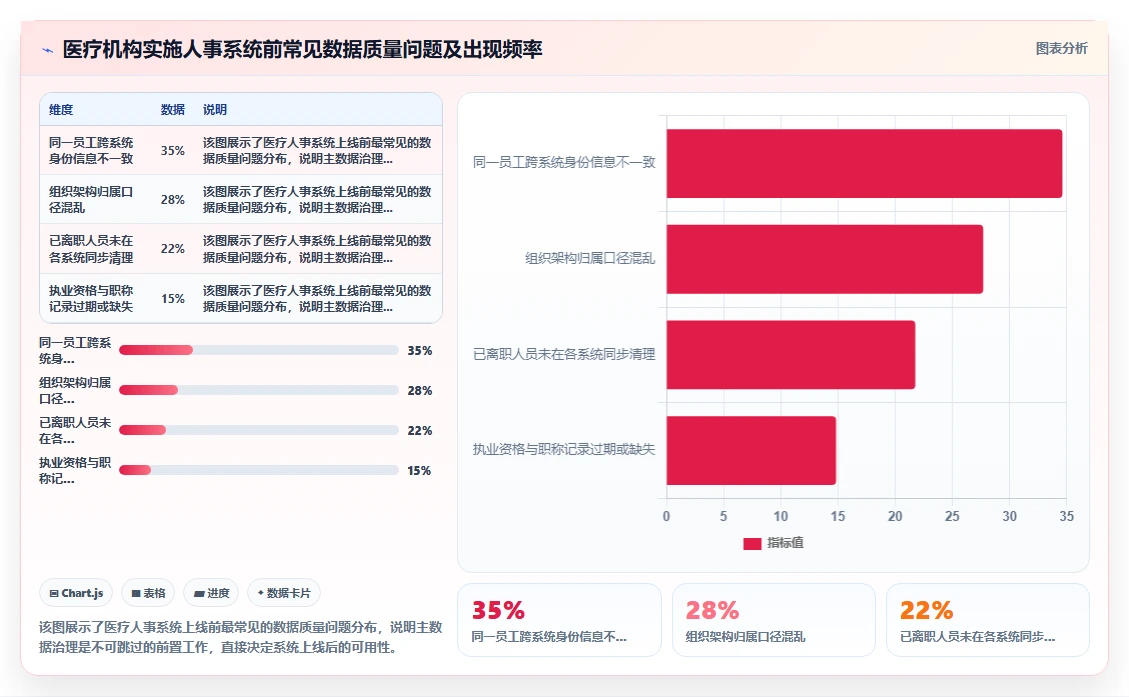
Task: Select the 数据卡片 tag
Action: click(284, 593)
